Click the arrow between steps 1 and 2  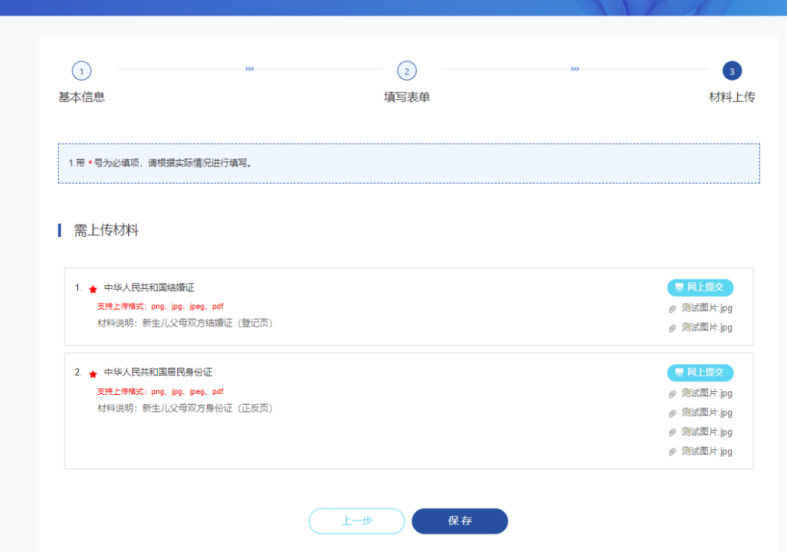249,69
